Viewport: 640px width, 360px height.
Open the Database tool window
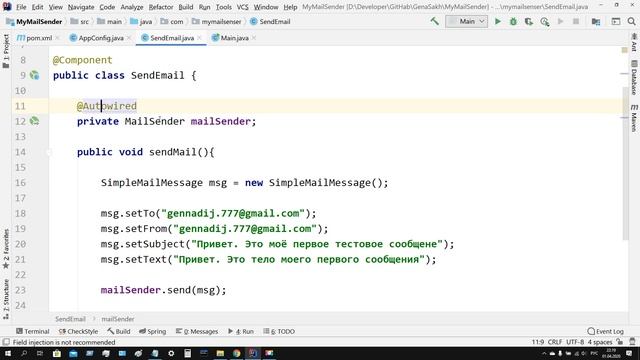pos(634,78)
